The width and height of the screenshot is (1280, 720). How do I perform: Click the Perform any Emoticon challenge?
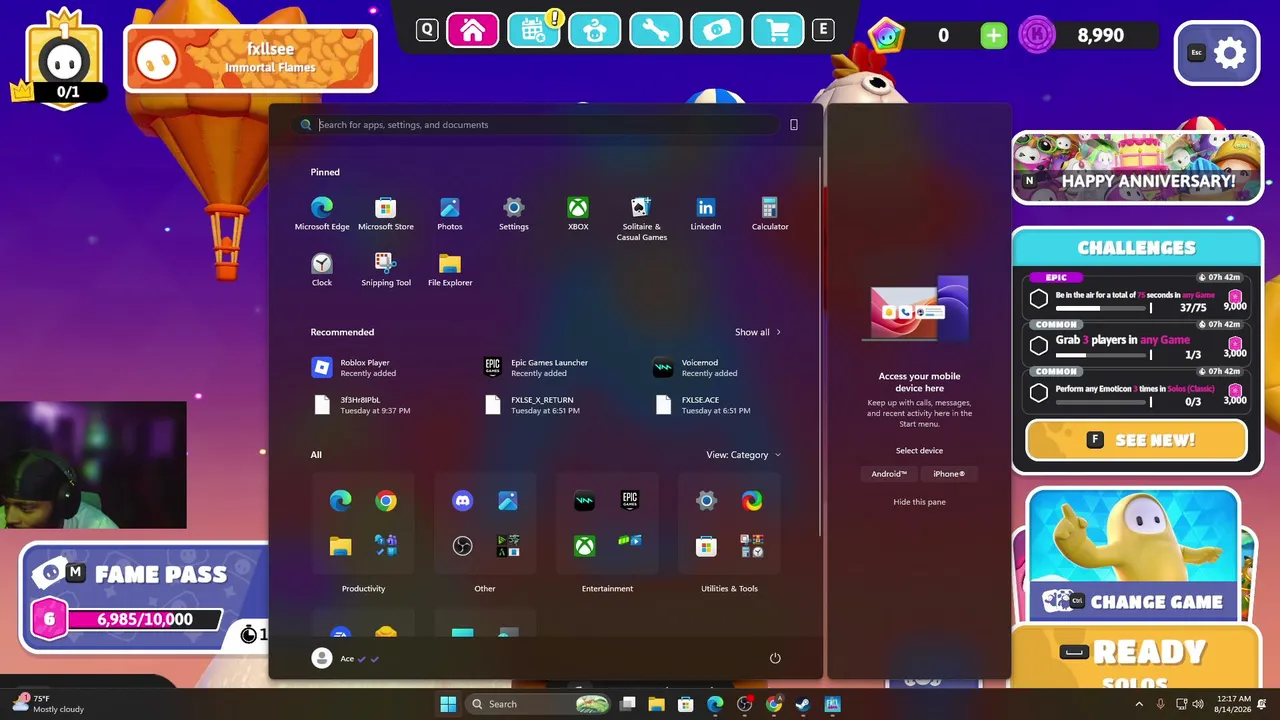(x=1137, y=389)
